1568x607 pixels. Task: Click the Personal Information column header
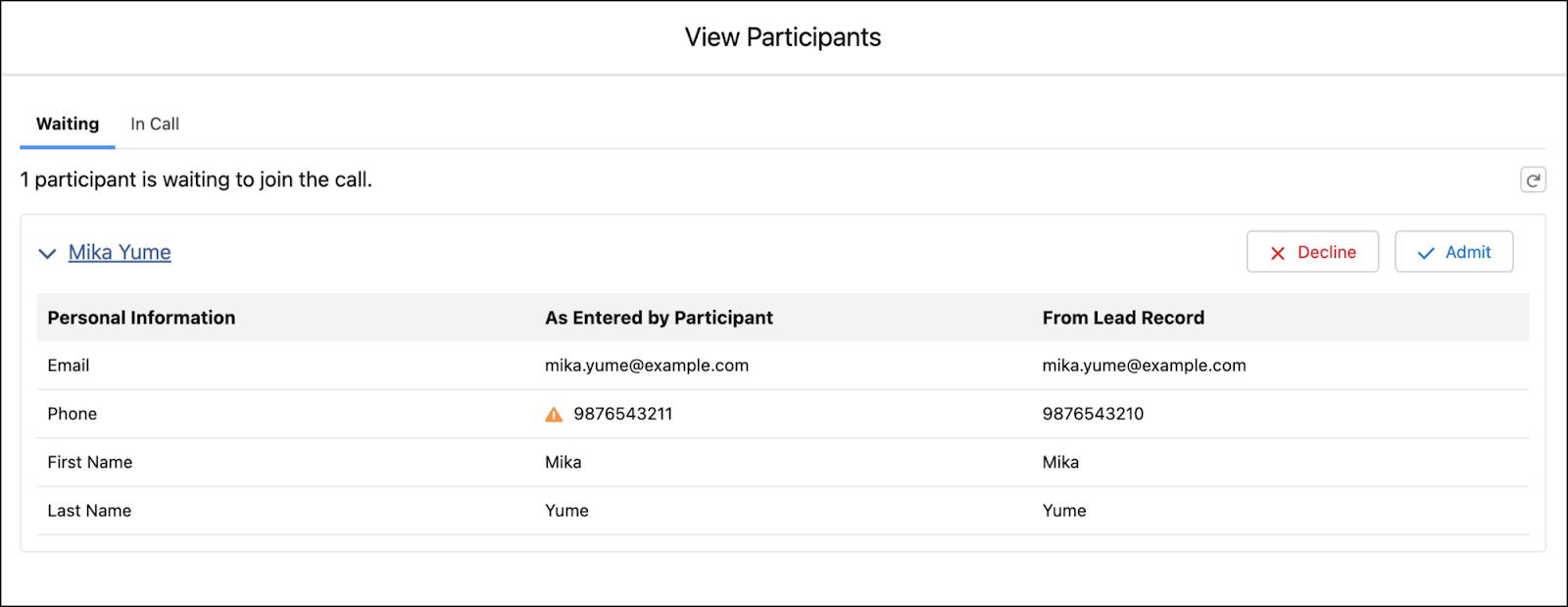(141, 318)
